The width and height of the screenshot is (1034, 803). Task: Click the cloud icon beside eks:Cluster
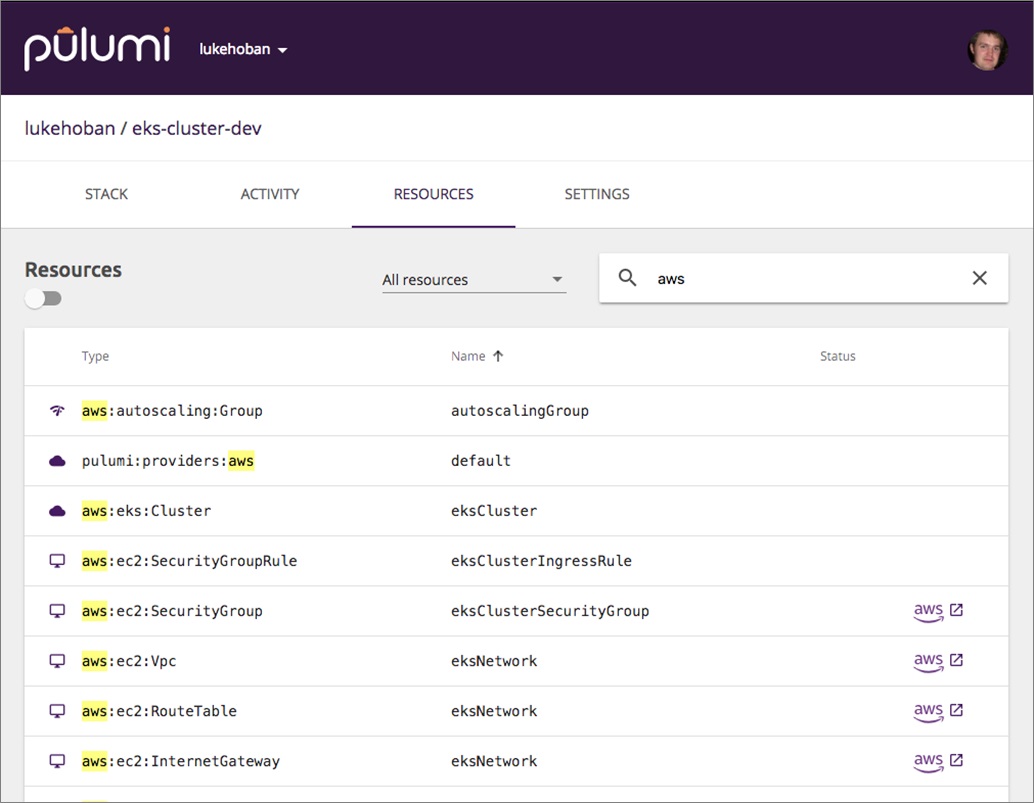[57, 511]
